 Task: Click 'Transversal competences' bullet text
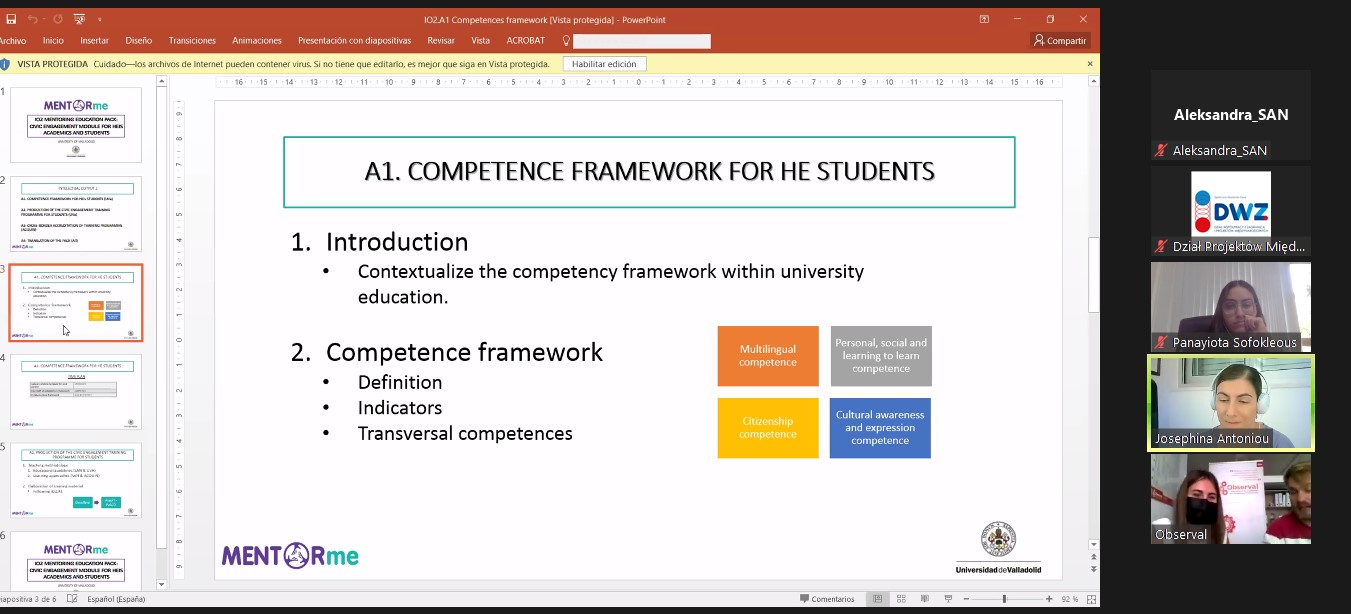pyautogui.click(x=465, y=434)
